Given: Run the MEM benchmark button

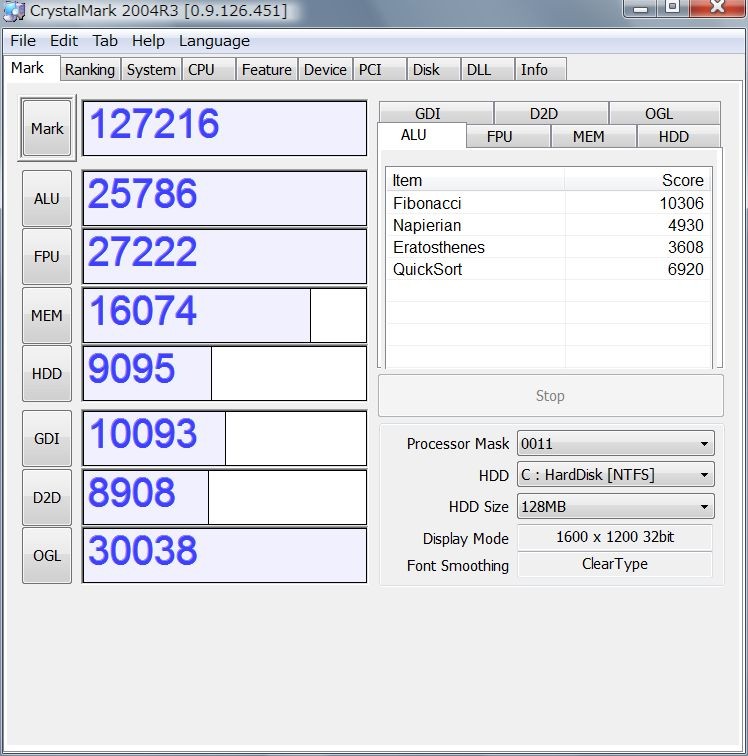Looking at the screenshot, I should tap(47, 315).
